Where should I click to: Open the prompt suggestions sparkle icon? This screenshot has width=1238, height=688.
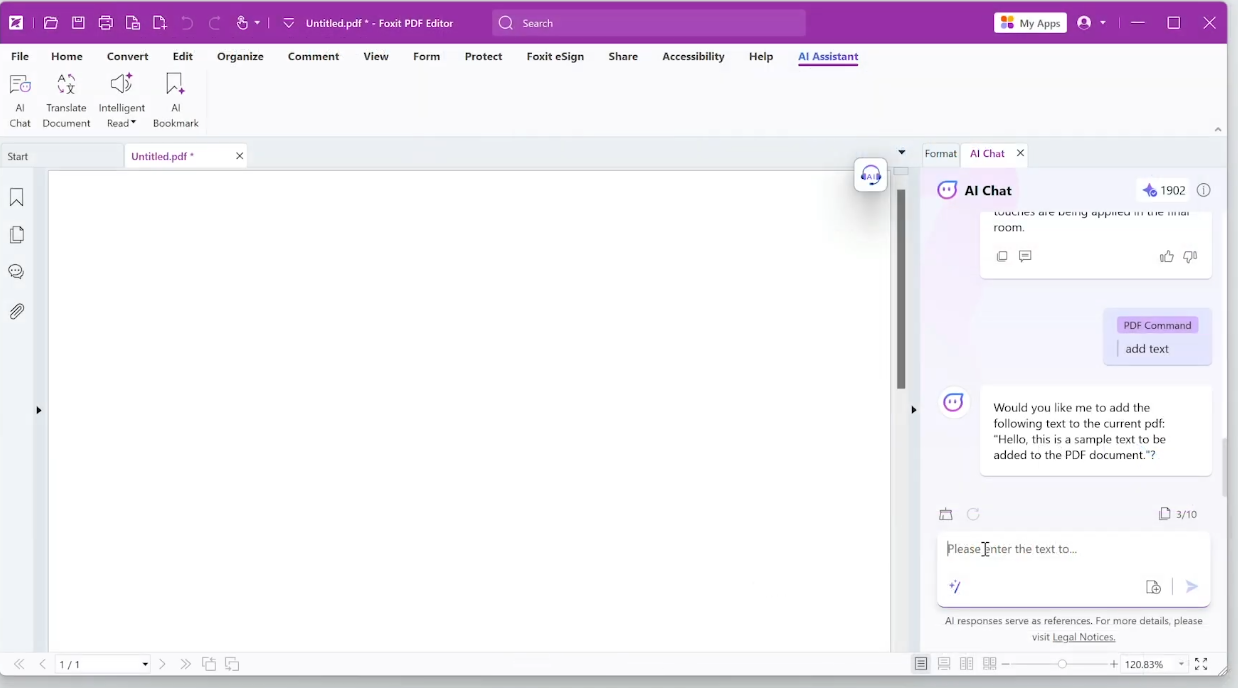click(x=955, y=587)
